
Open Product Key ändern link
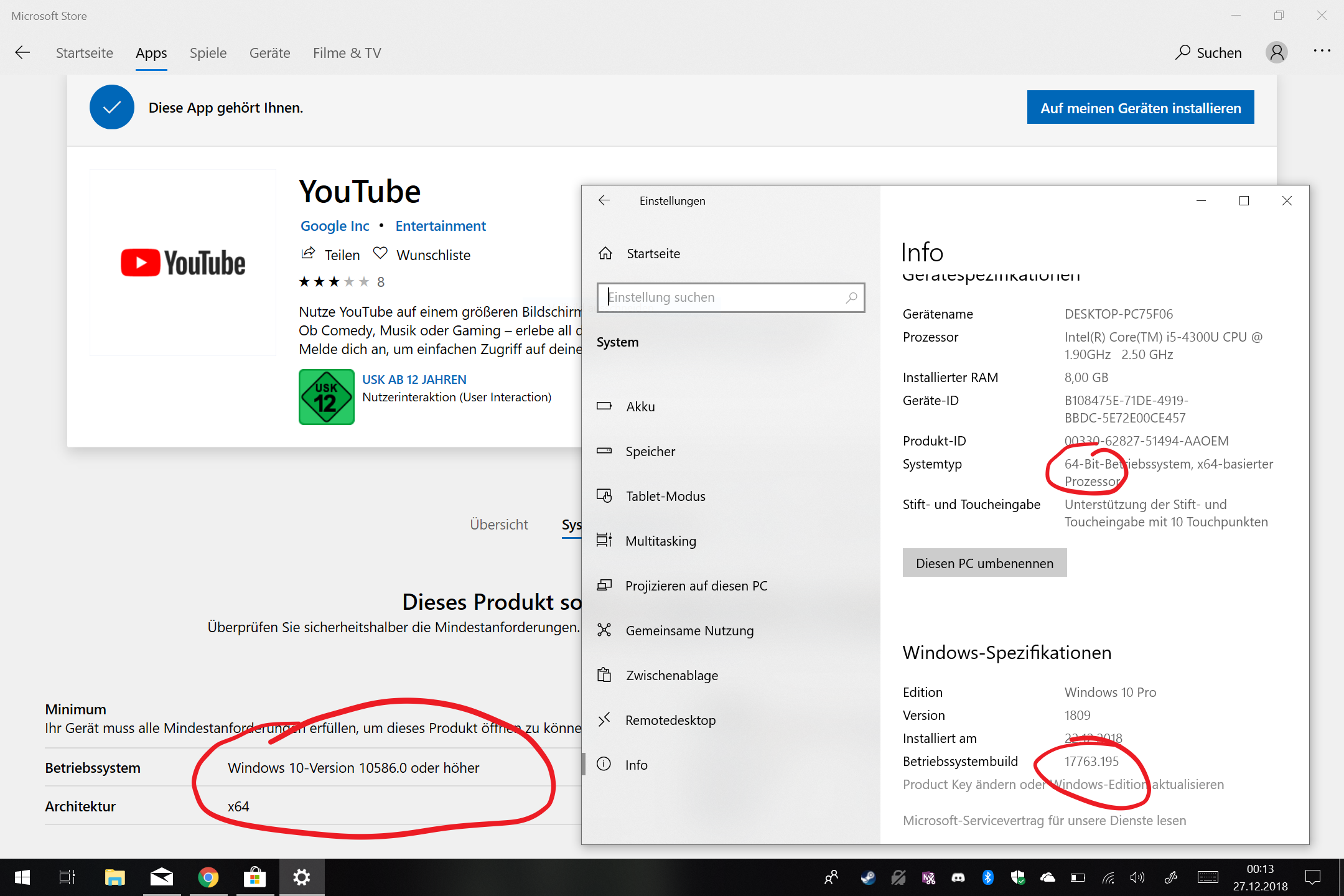pyautogui.click(x=1063, y=785)
